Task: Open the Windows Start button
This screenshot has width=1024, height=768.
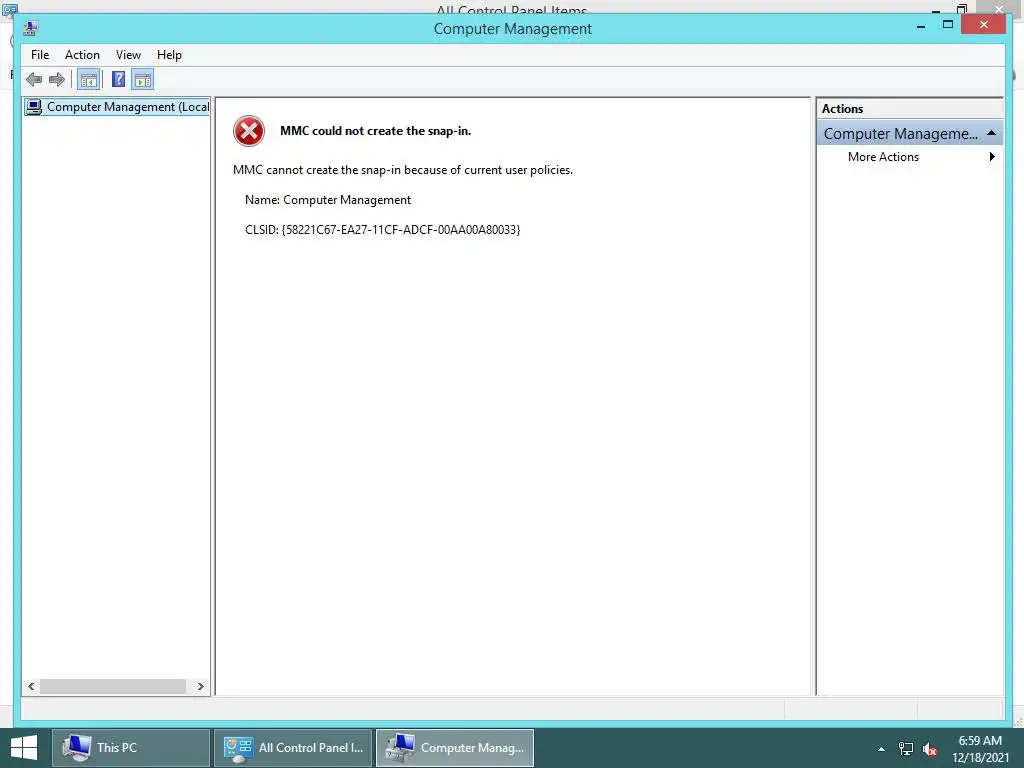Action: tap(24, 748)
